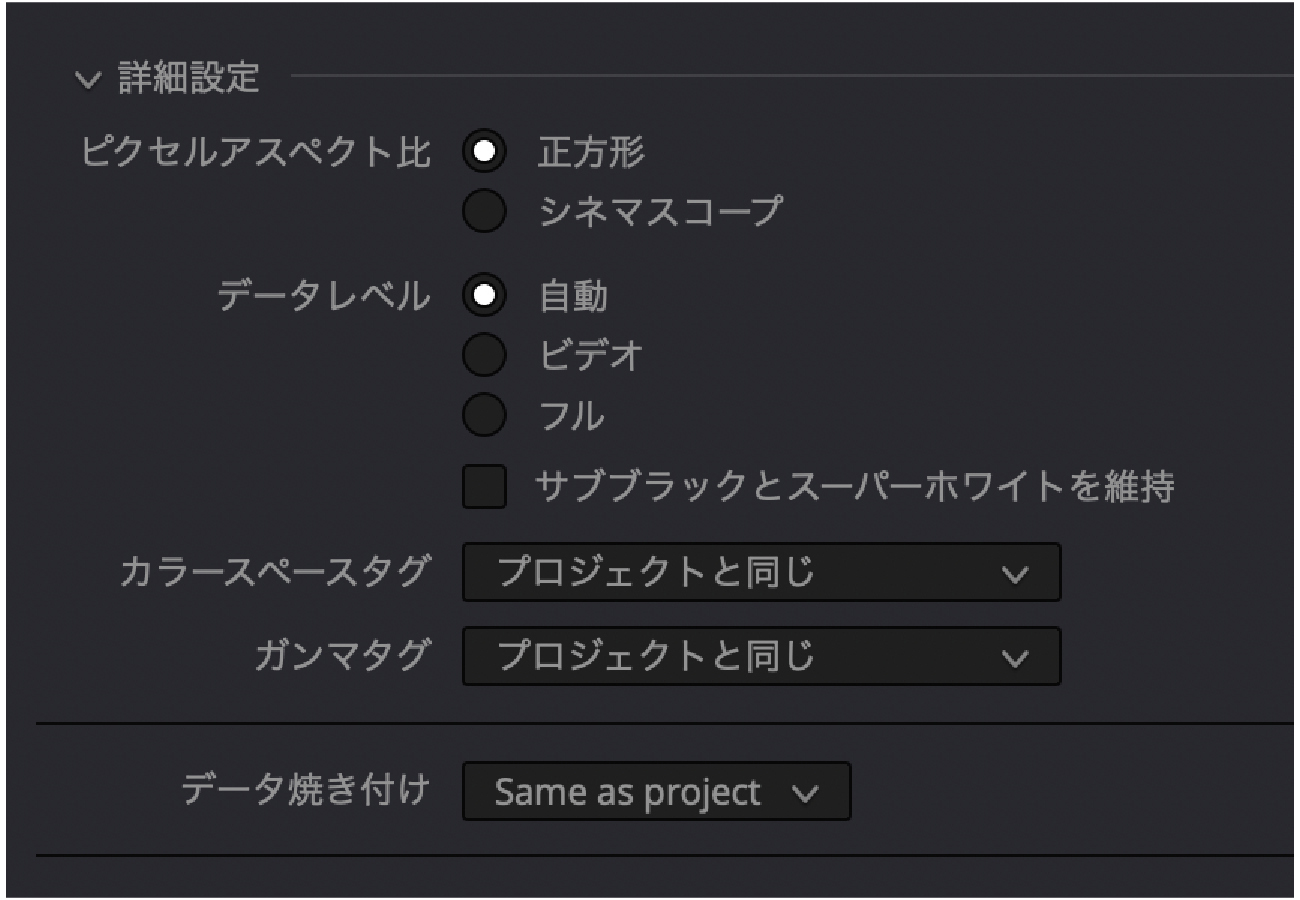Click the arrow icon in カラースペースタグ dropdown
This screenshot has width=1300, height=900.
pos(1015,574)
